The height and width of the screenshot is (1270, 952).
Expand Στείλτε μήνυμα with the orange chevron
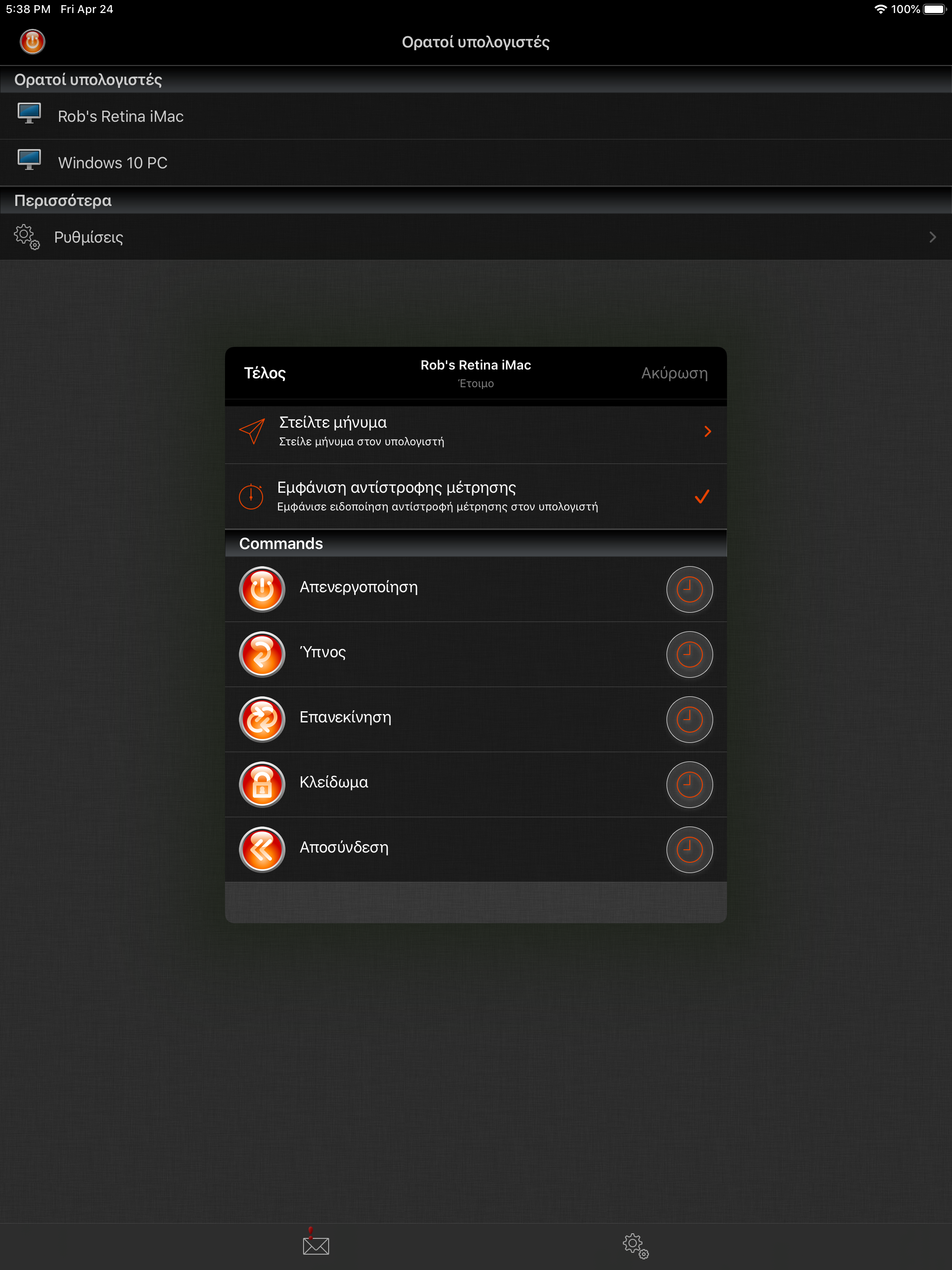pyautogui.click(x=707, y=431)
